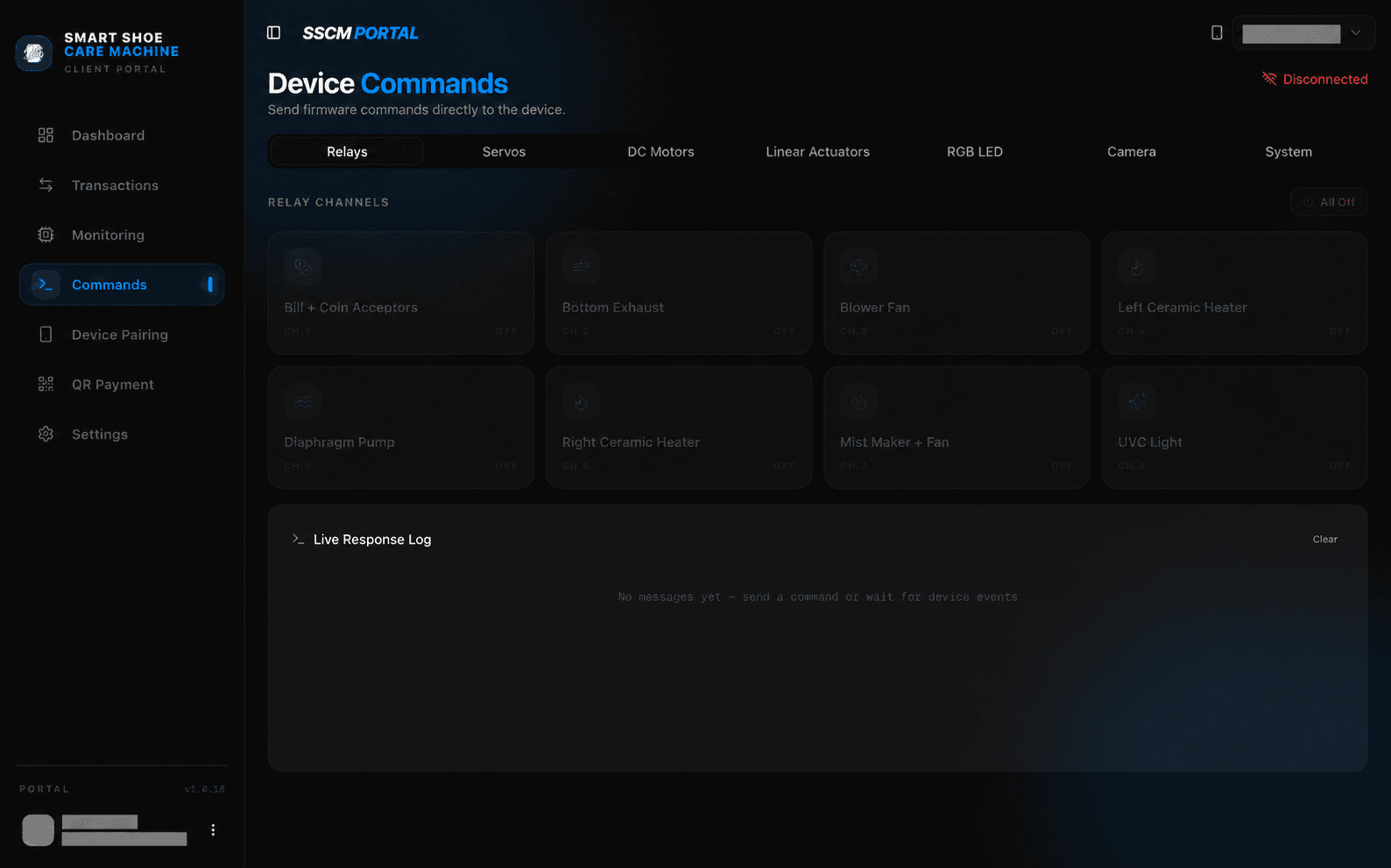Click the Monitoring chip icon
Image resolution: width=1391 pixels, height=868 pixels.
pyautogui.click(x=46, y=235)
